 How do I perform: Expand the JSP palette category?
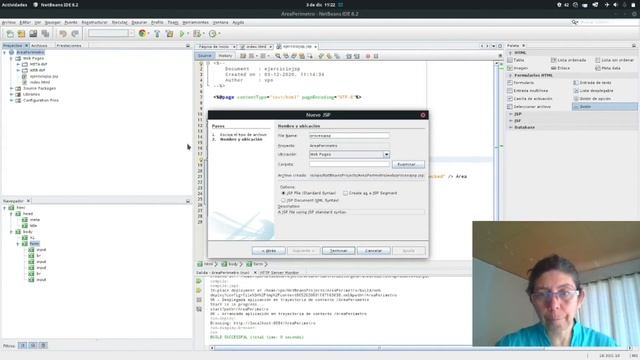510,114
